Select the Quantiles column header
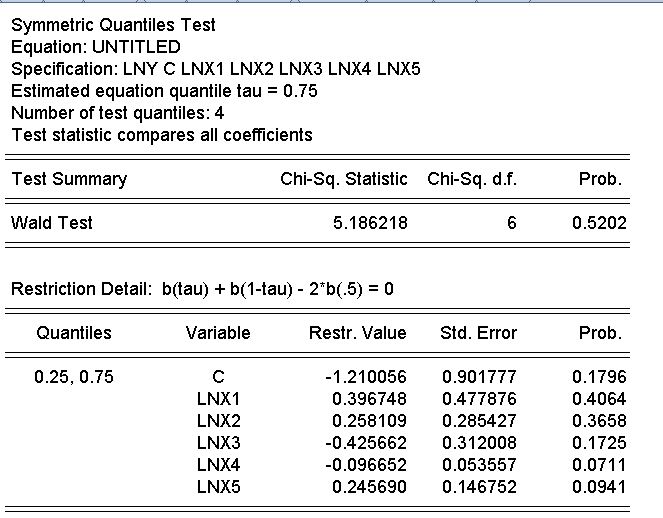Image resolution: width=663 pixels, height=518 pixels. pyautogui.click(x=74, y=333)
